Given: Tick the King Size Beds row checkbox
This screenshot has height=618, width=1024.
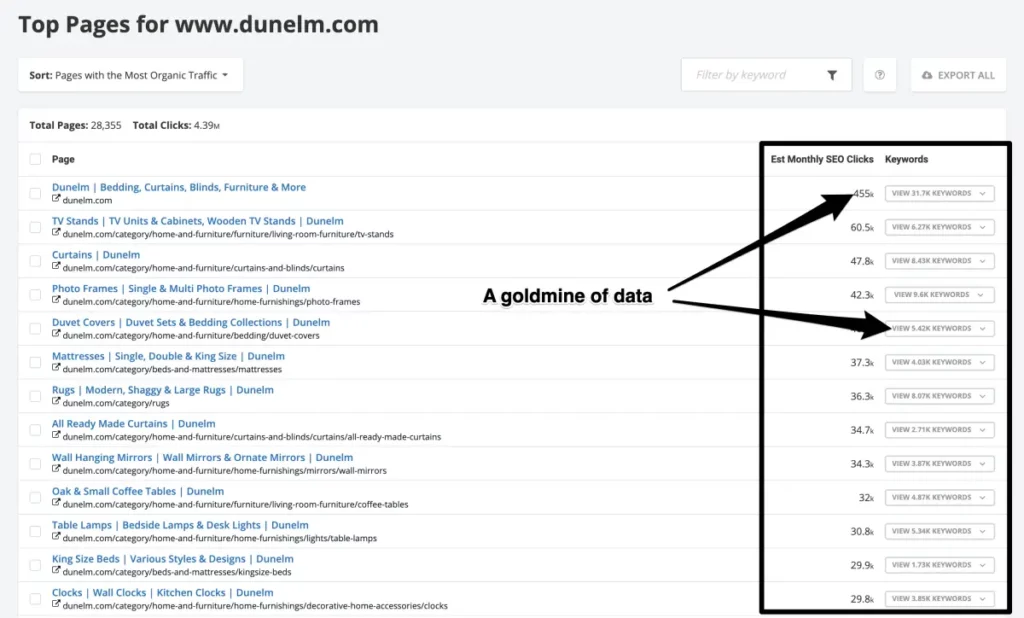Looking at the screenshot, I should (x=35, y=565).
